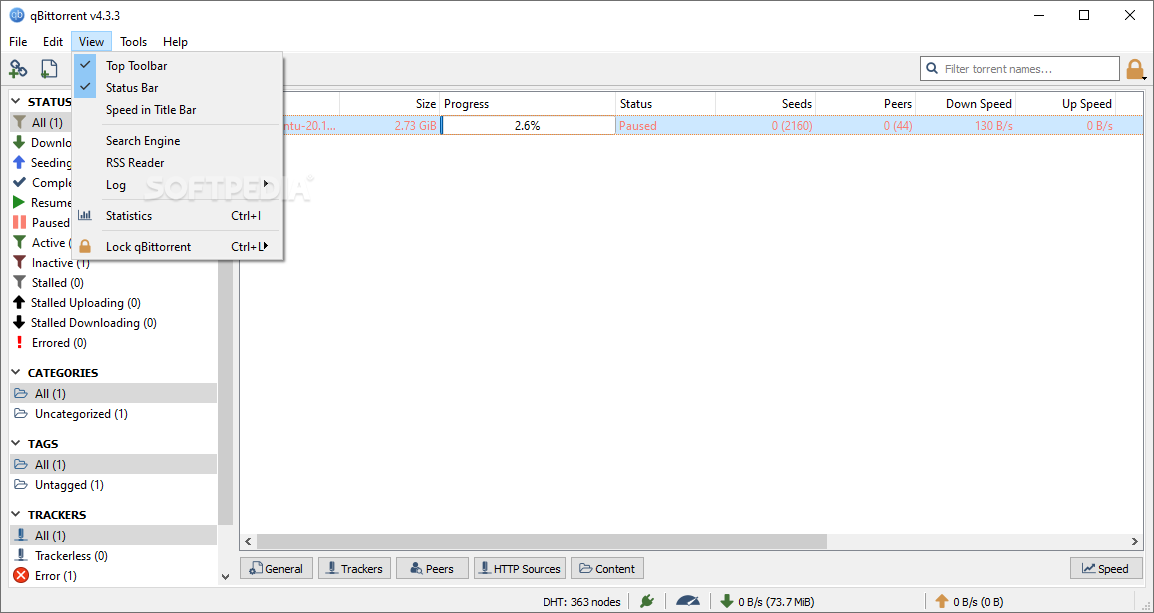
Task: Click the padlock icon beside Lock qBittorrent
Action: coord(85,247)
